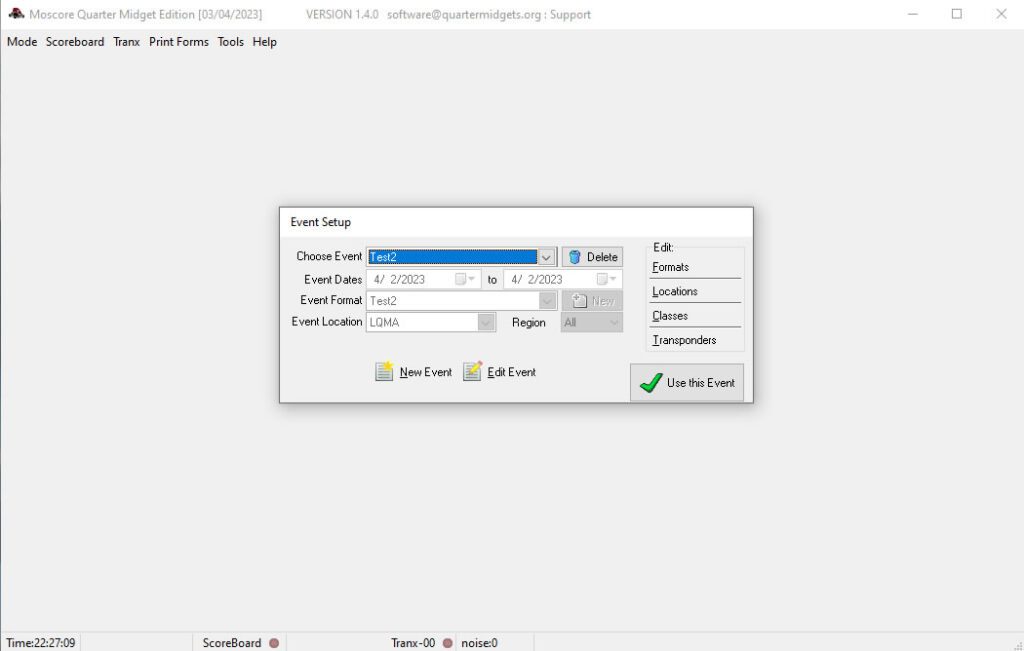Image resolution: width=1024 pixels, height=651 pixels.
Task: Open the end Event Dates calendar picker
Action: 607,280
